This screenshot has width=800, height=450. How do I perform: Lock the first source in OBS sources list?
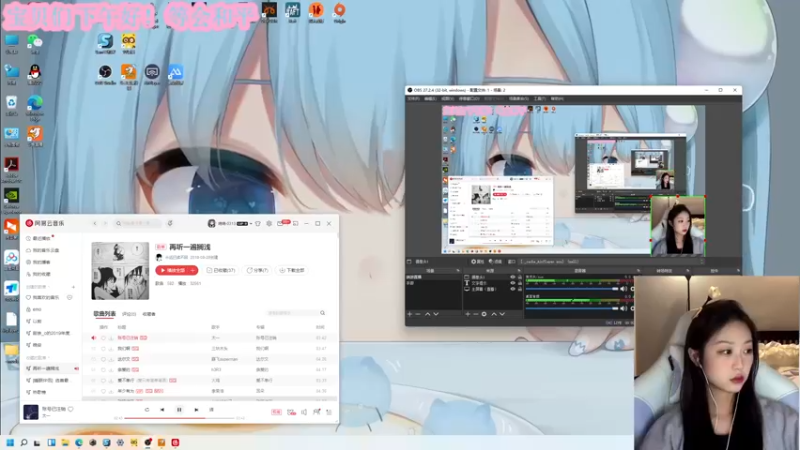[x=520, y=277]
